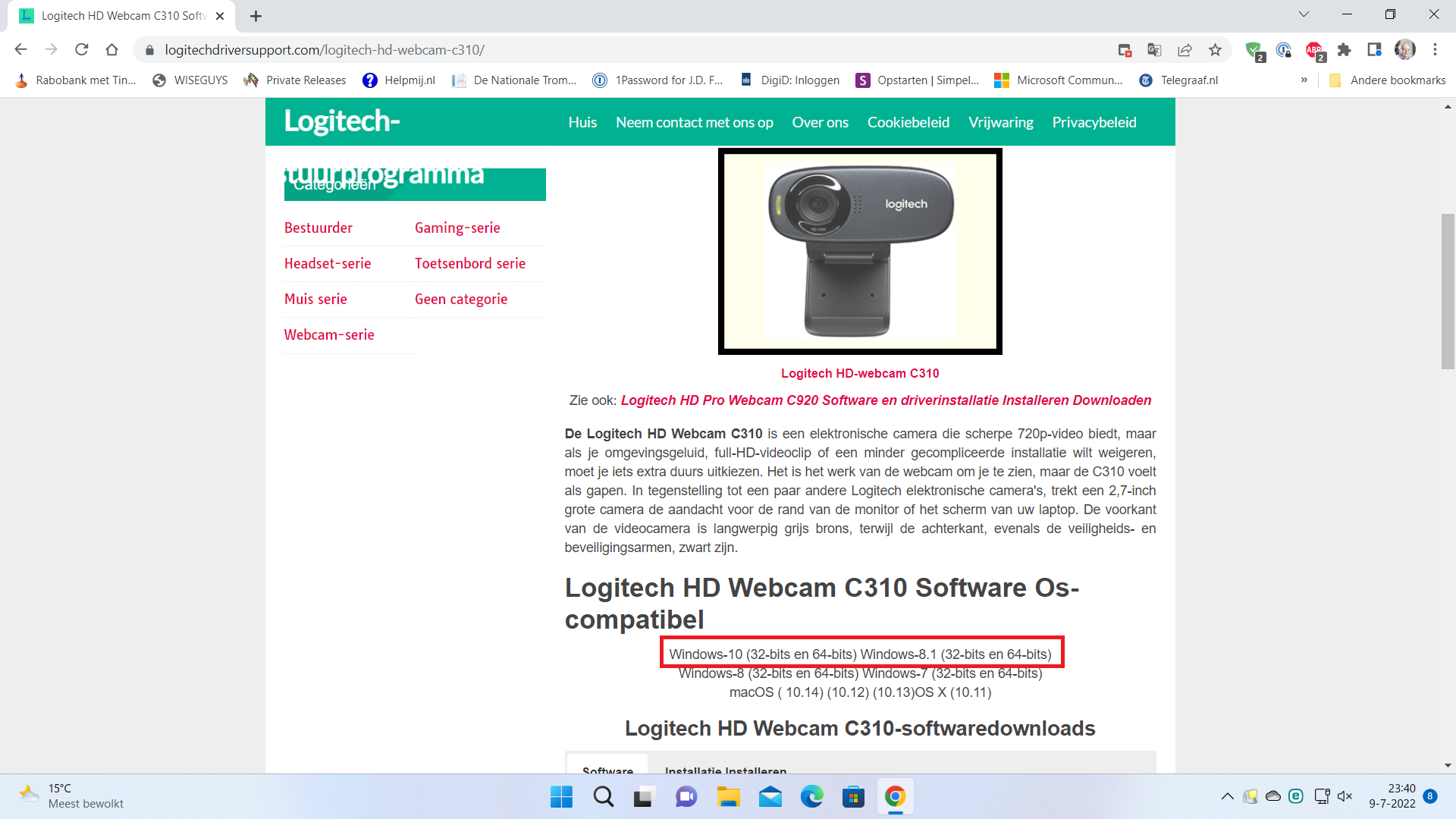Open the Extensions puzzle icon
Image resolution: width=1456 pixels, height=819 pixels.
[x=1344, y=50]
